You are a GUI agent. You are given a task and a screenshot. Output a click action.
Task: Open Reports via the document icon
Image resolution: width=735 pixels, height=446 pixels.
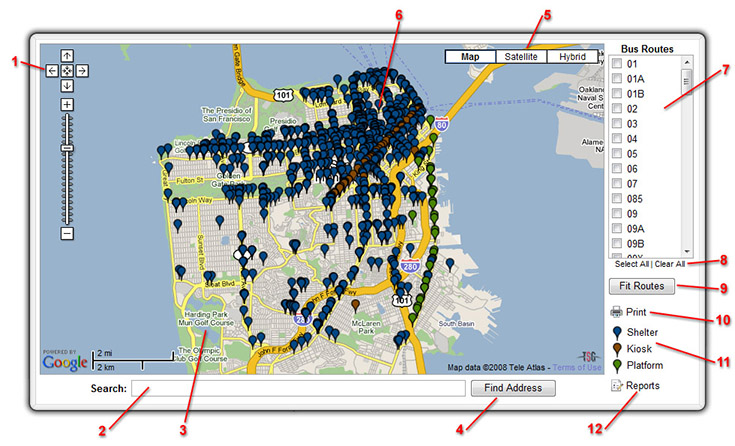click(x=617, y=385)
